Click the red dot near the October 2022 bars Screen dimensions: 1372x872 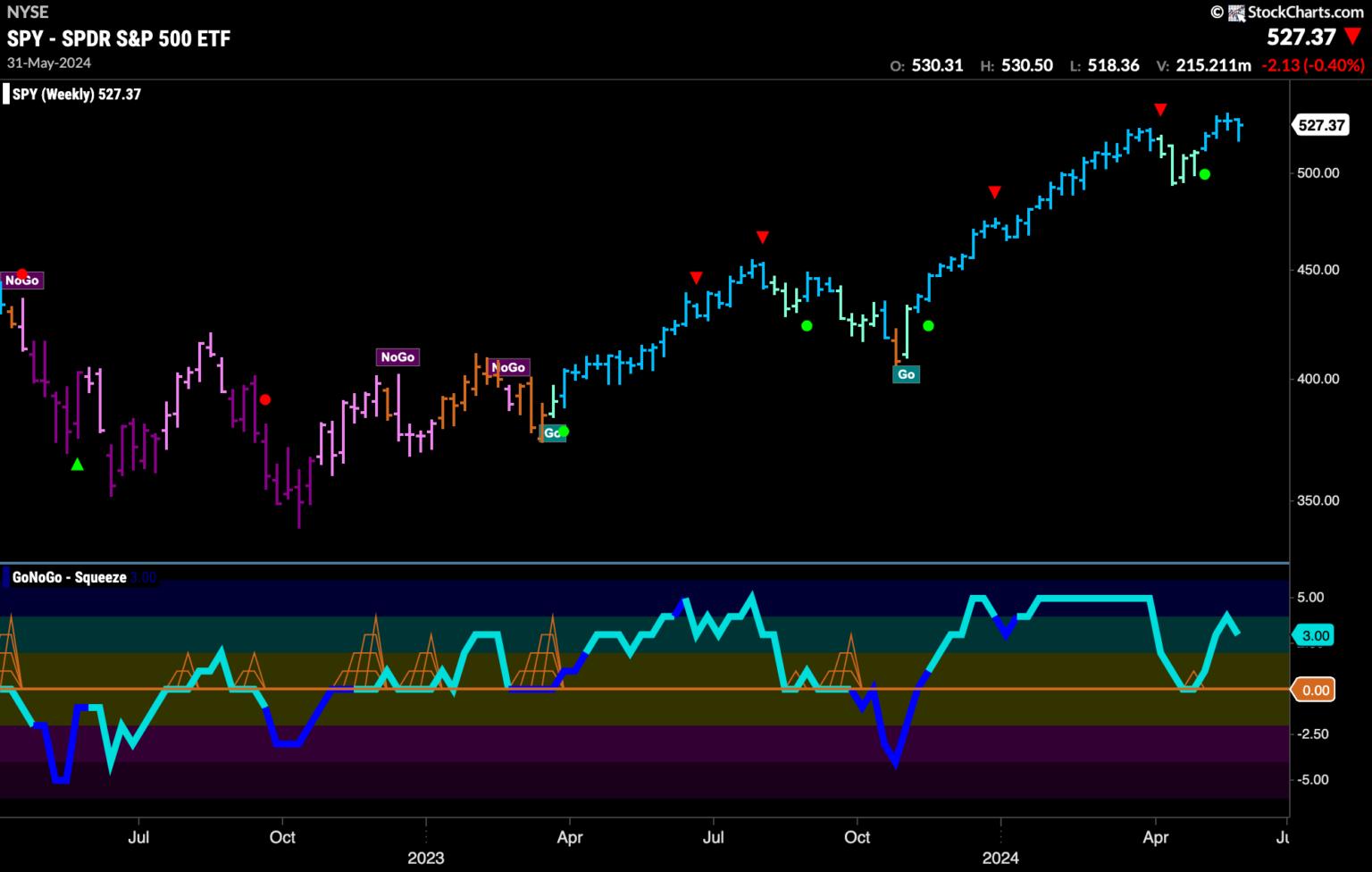(264, 399)
